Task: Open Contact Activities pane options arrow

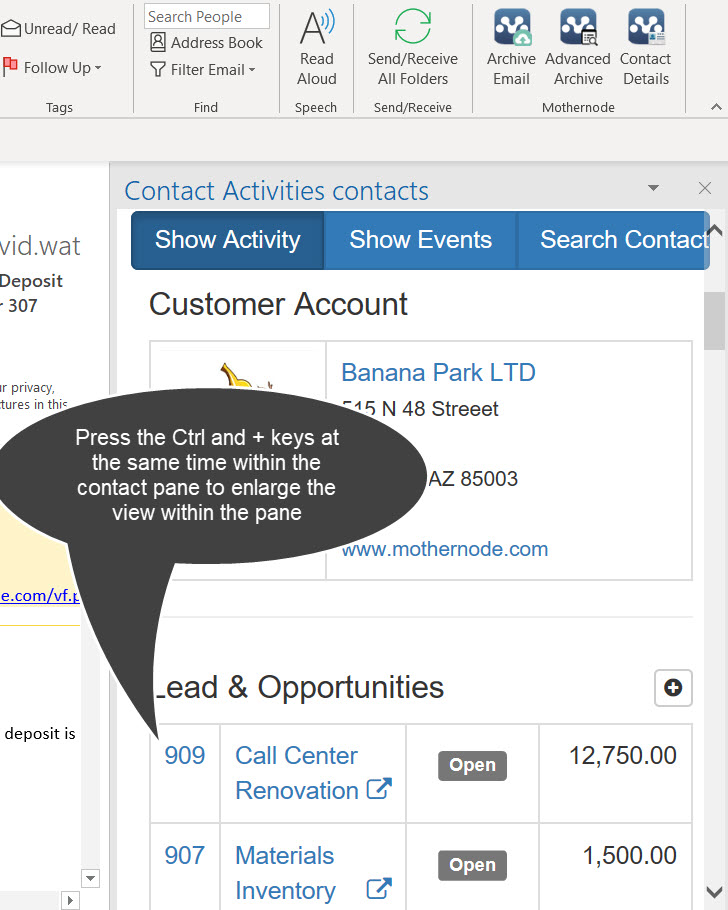Action: 653,188
